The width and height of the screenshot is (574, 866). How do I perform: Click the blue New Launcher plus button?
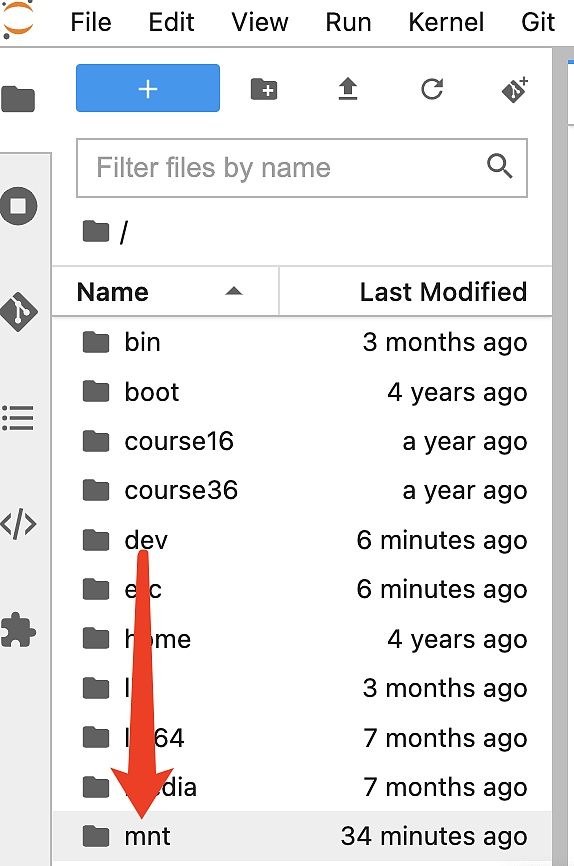(x=148, y=88)
